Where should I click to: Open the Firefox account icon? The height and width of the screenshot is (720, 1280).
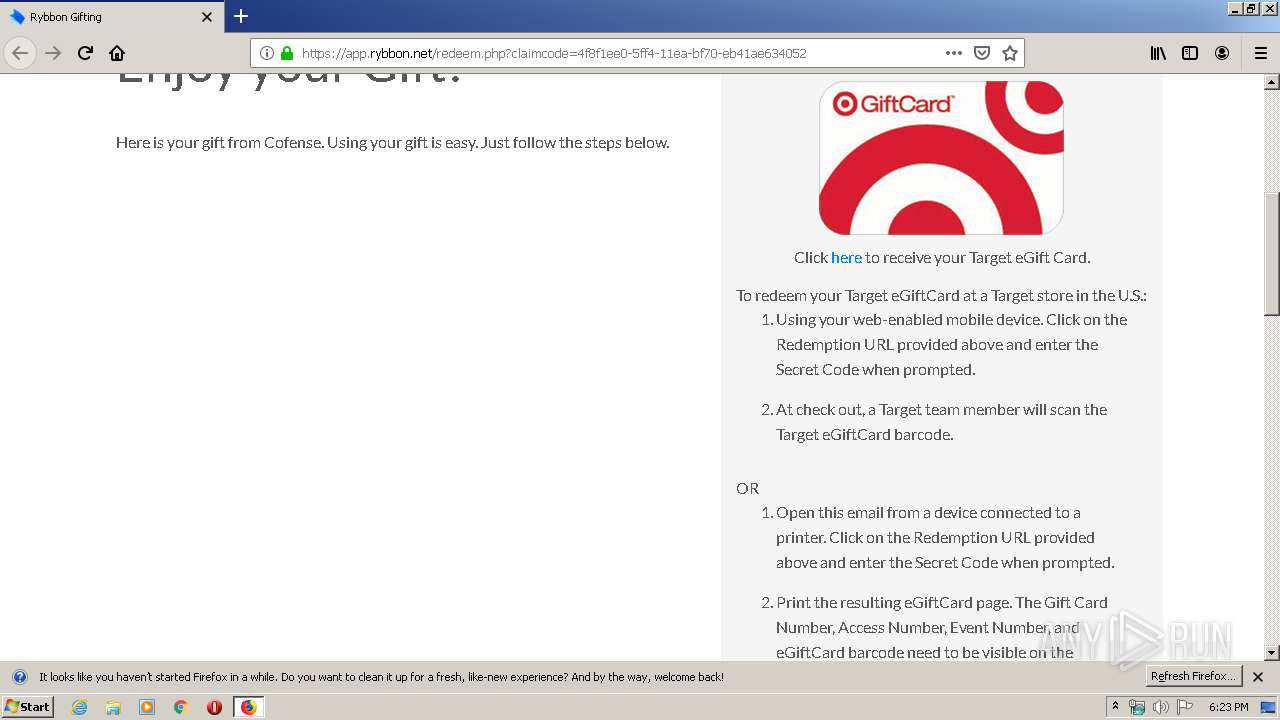coord(1222,53)
